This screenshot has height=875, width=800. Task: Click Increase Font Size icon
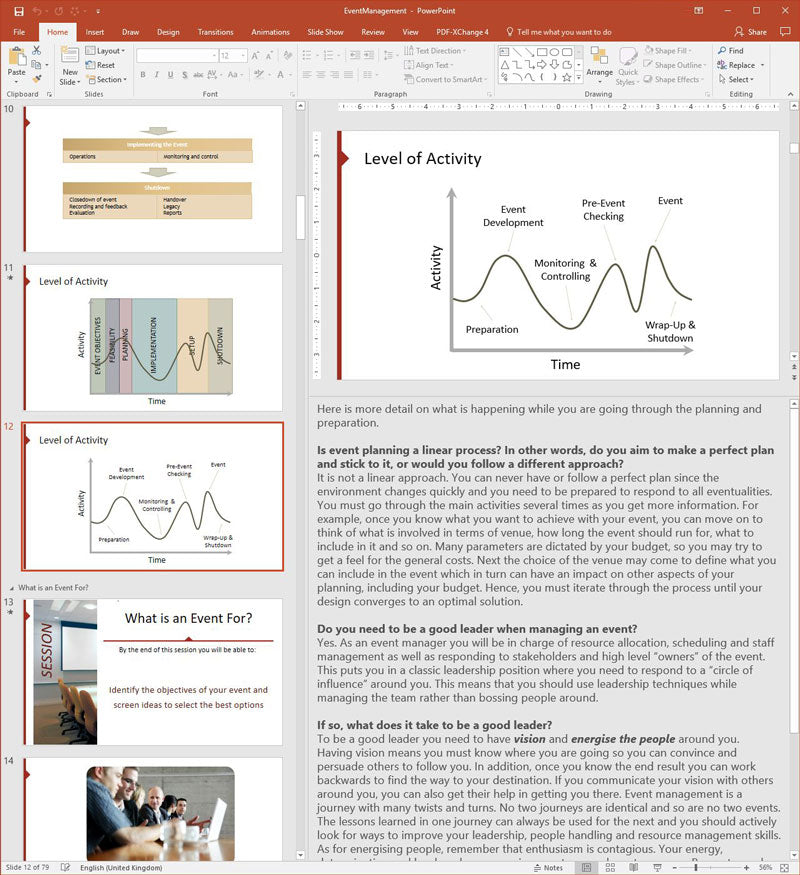pos(255,55)
